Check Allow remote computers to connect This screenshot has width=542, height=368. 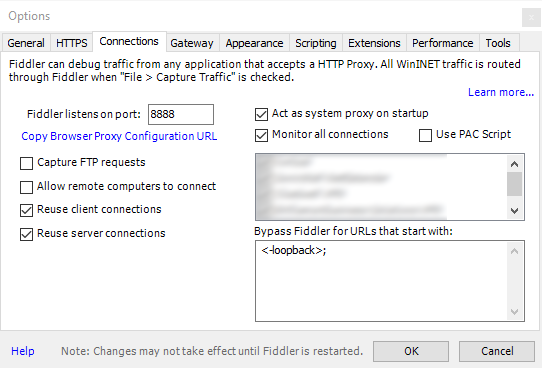(x=27, y=187)
